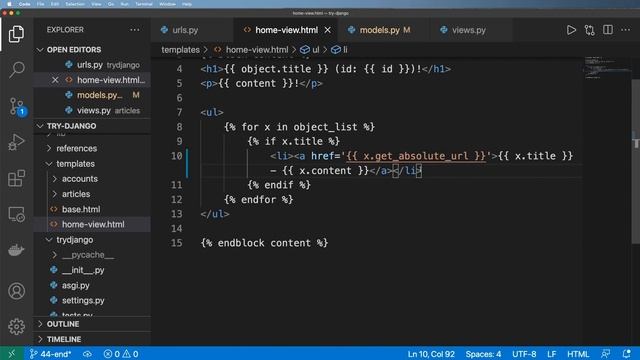
Task: Collapse the TRY-DJANGO folder section
Action: [x=92, y=126]
